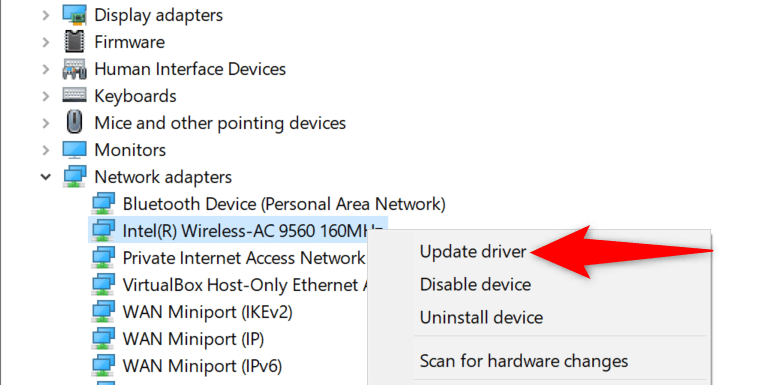Click the Network adapters category icon
The height and width of the screenshot is (385, 765).
click(x=74, y=177)
